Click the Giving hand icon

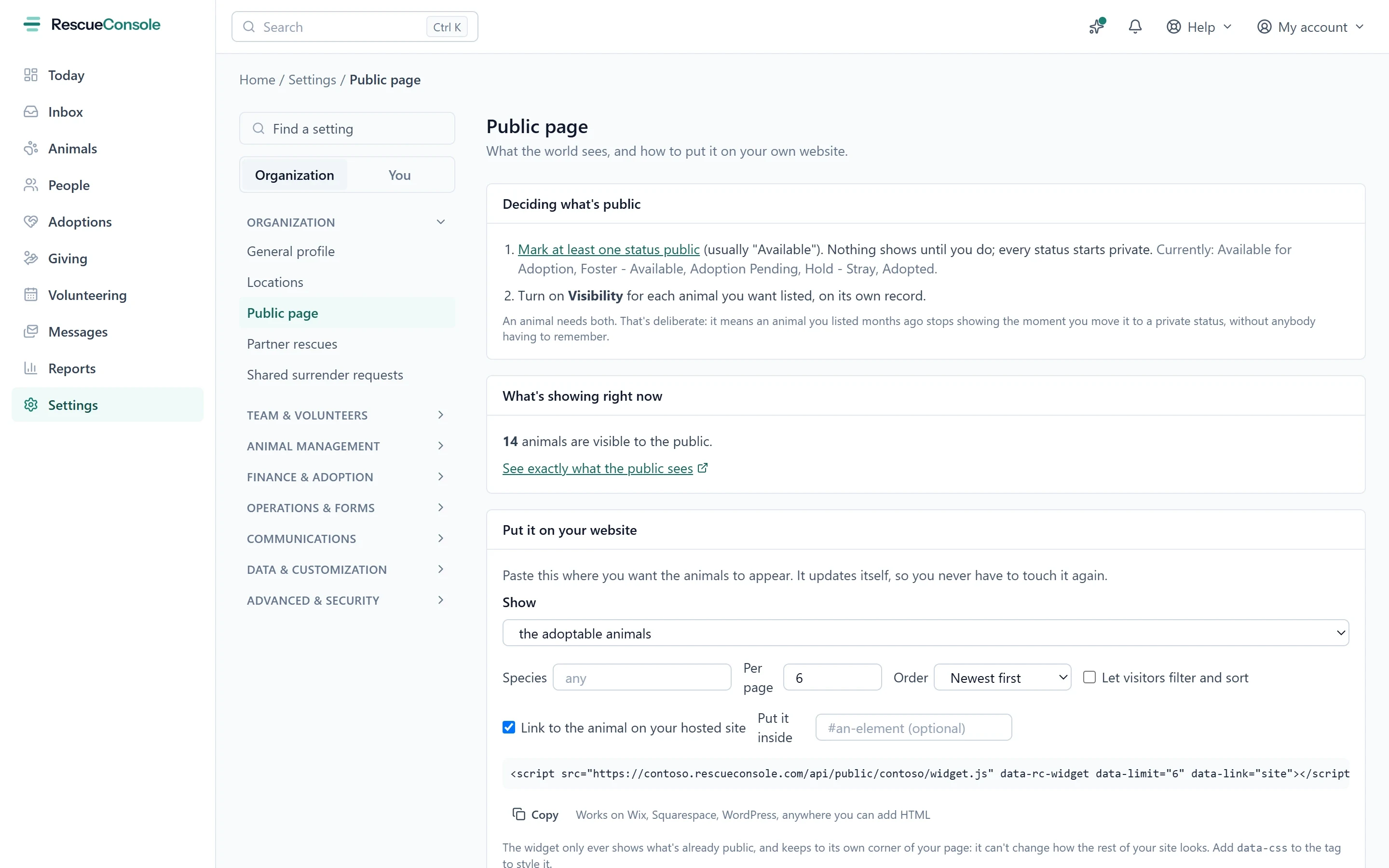pyautogui.click(x=31, y=258)
